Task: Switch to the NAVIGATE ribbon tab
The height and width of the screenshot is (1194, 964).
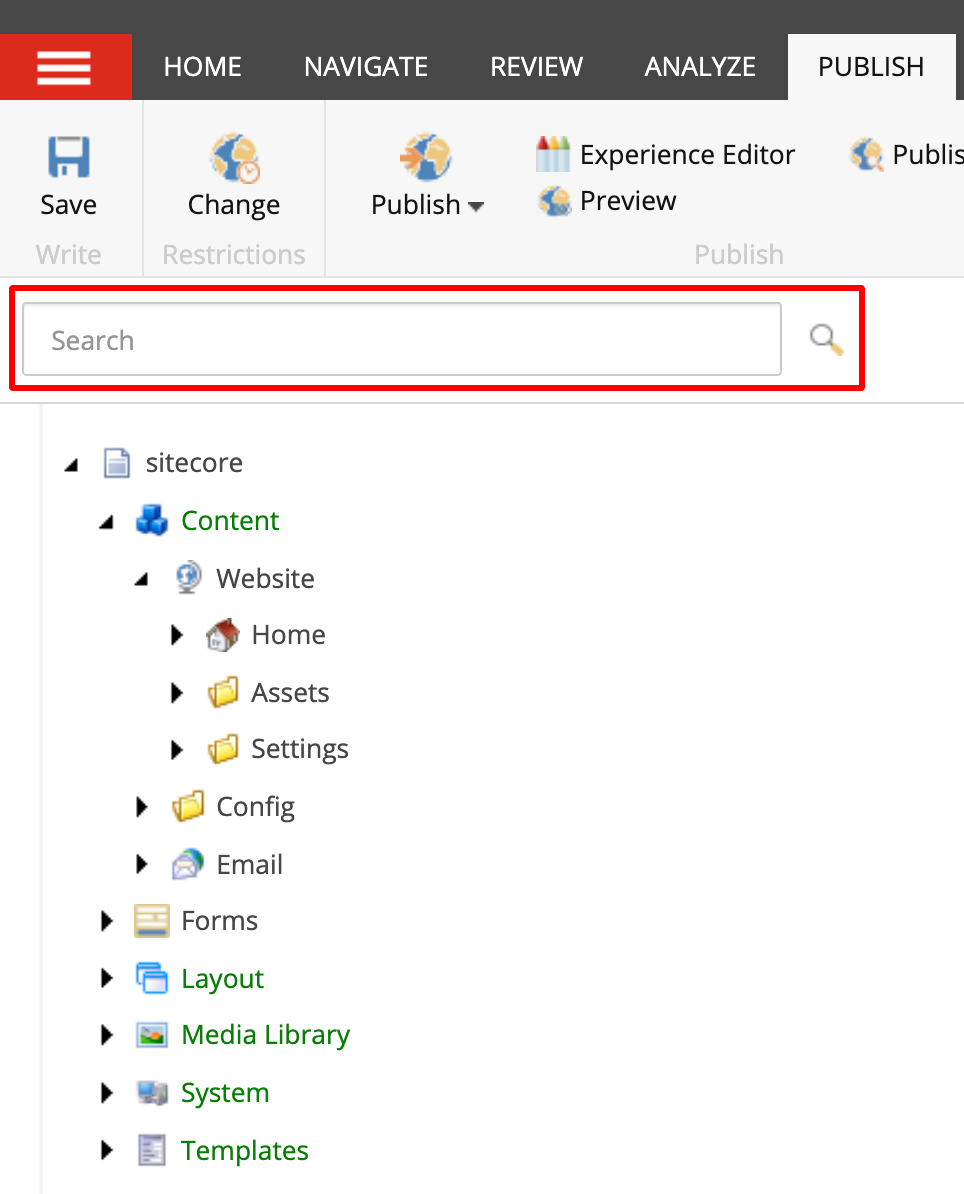Action: (365, 67)
